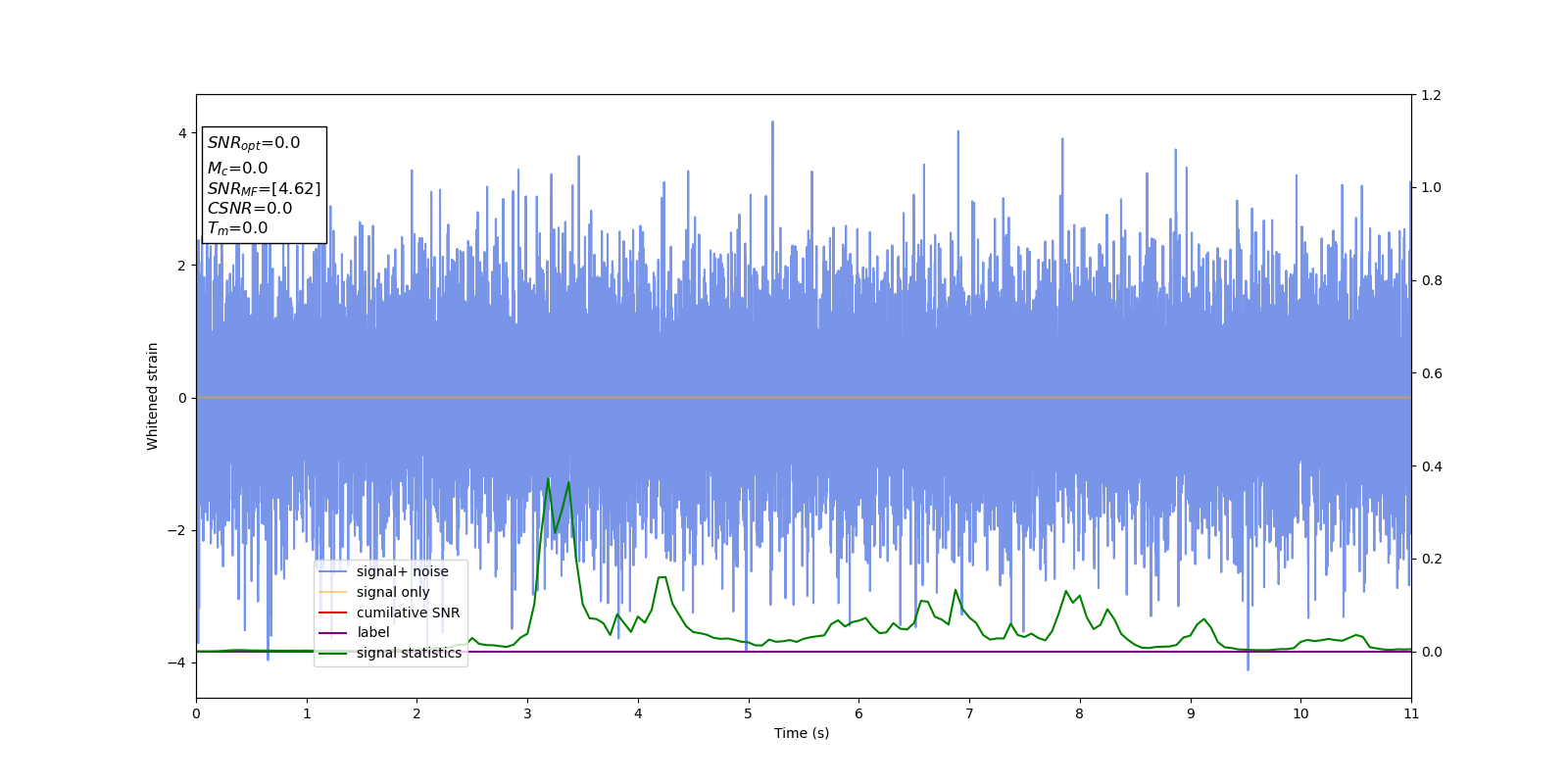The image size is (1568, 784).
Task: Click the SNR MF=[4.62] value in the info box
Action: (x=264, y=188)
